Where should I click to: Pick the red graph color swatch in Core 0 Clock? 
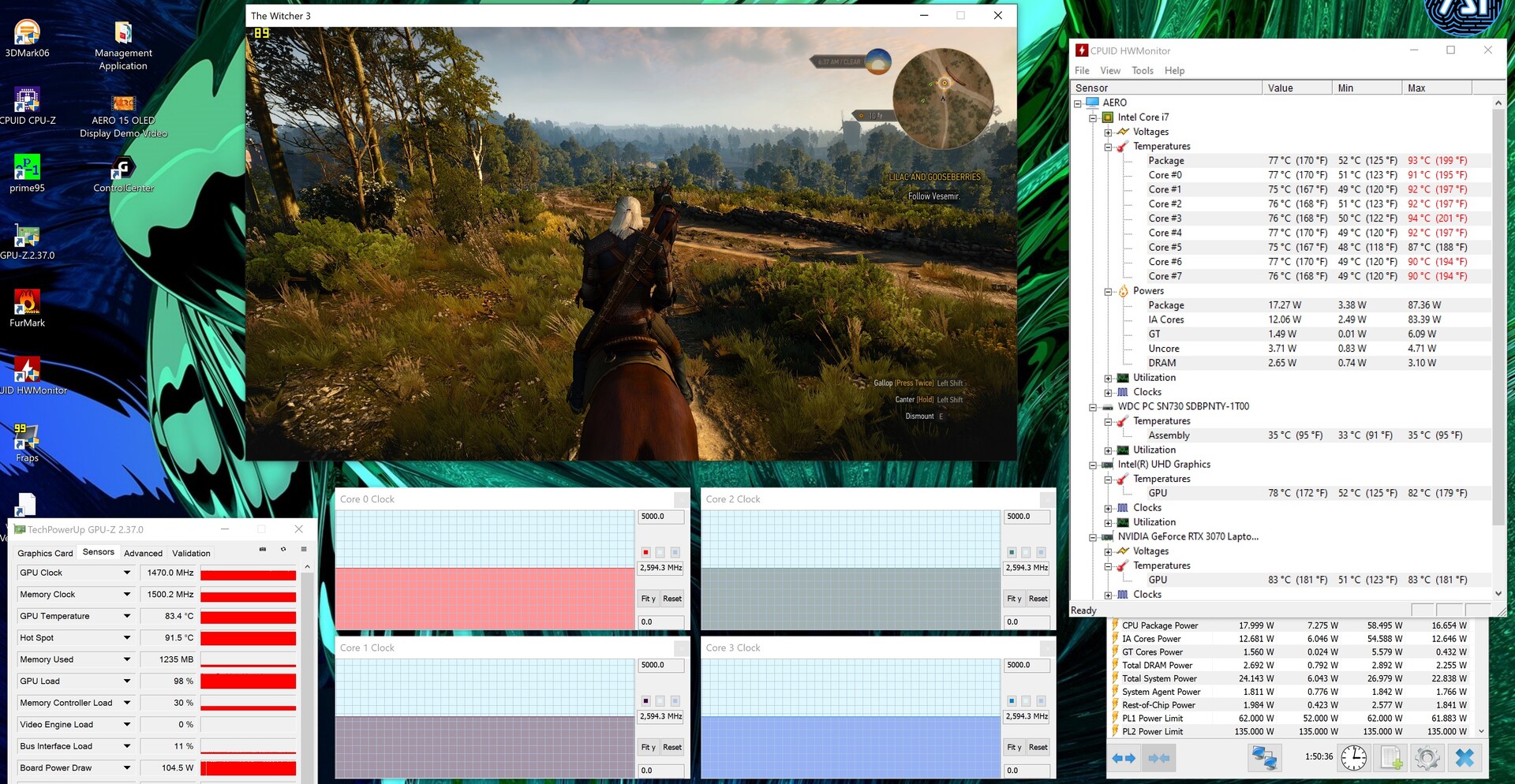coord(645,552)
